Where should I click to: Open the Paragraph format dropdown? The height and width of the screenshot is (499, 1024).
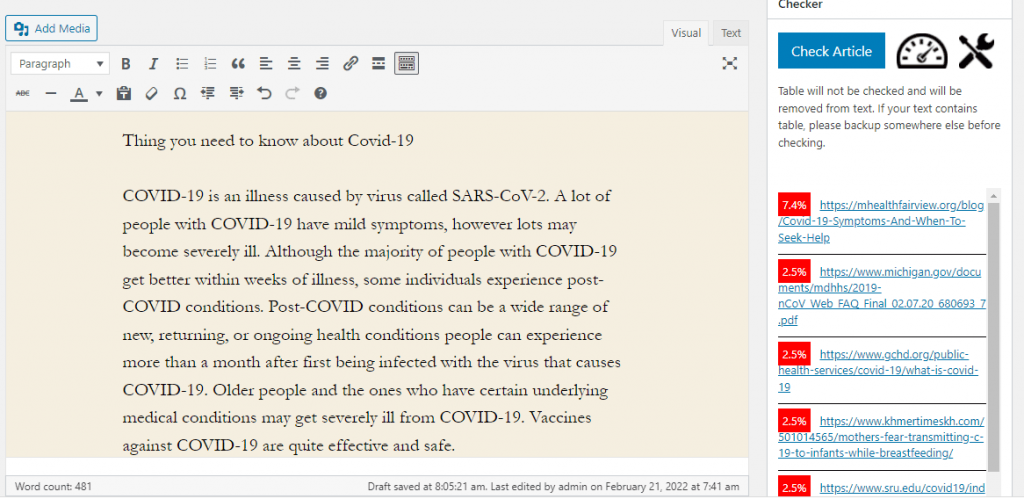[x=61, y=63]
